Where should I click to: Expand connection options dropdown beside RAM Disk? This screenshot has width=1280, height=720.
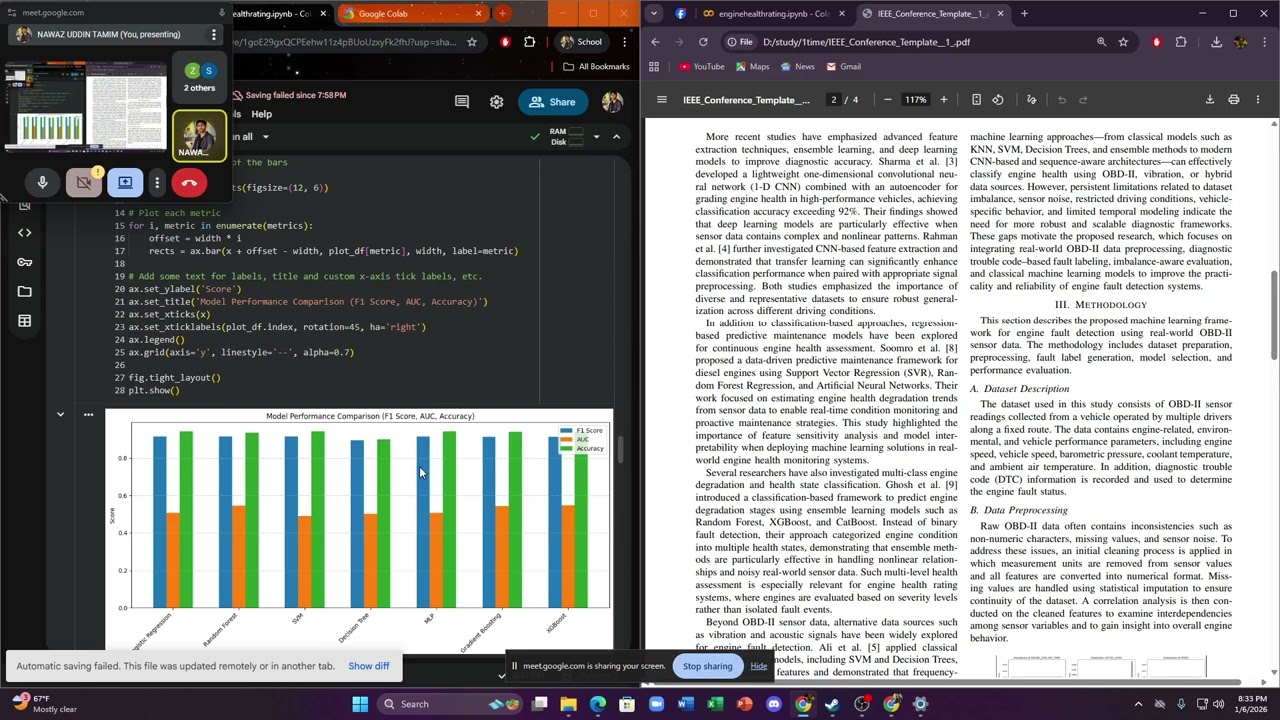pyautogui.click(x=596, y=137)
